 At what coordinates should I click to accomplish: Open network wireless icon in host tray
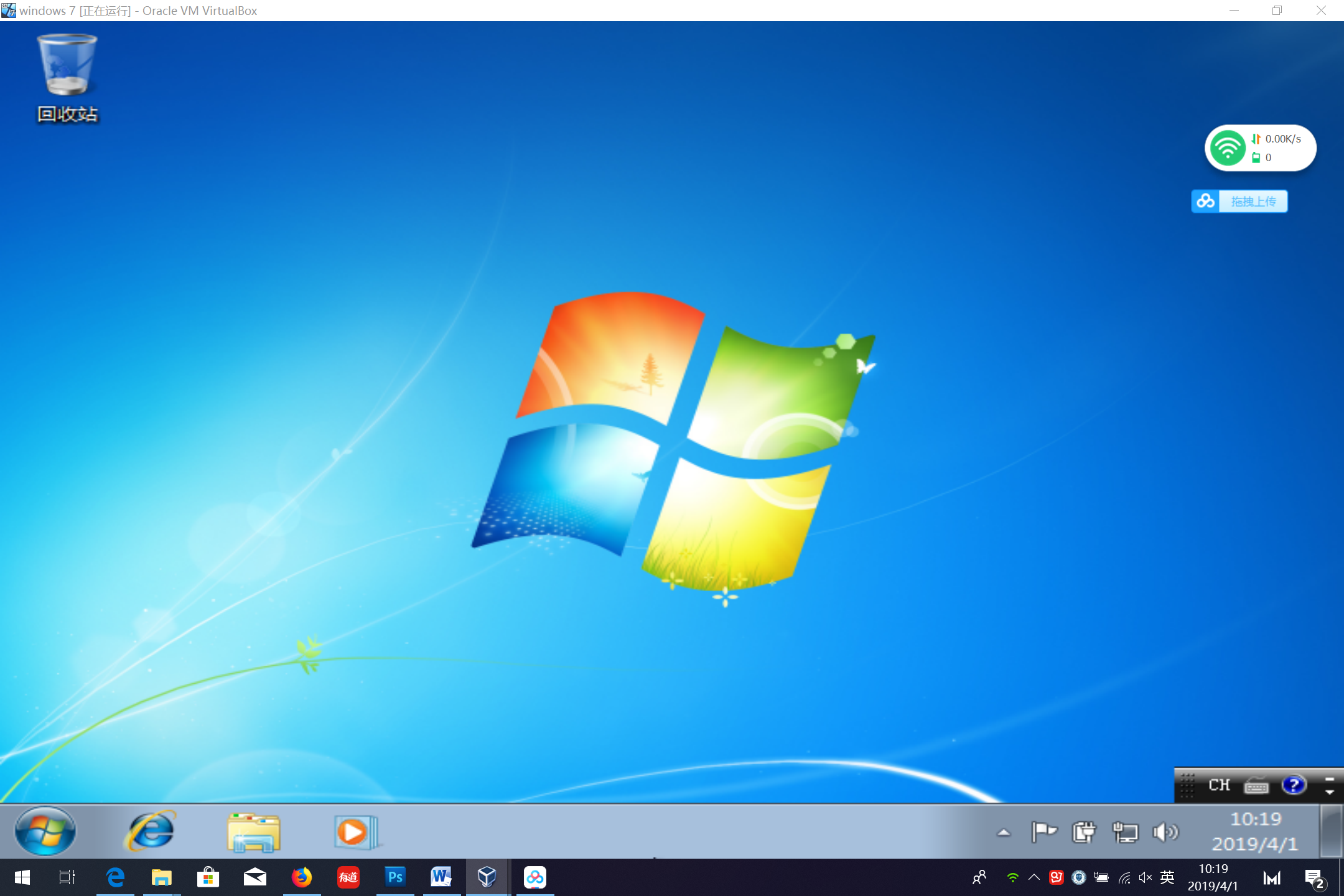click(1124, 877)
